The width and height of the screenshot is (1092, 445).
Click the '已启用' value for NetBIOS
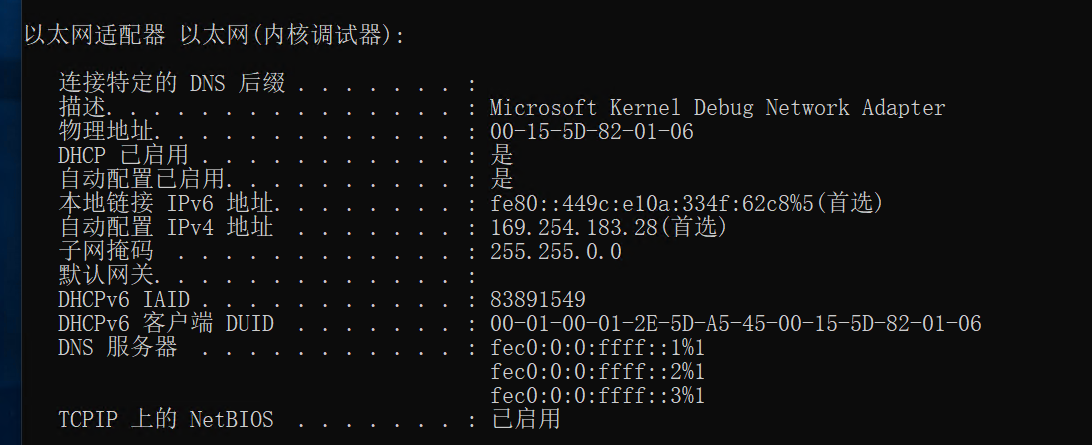coord(526,419)
